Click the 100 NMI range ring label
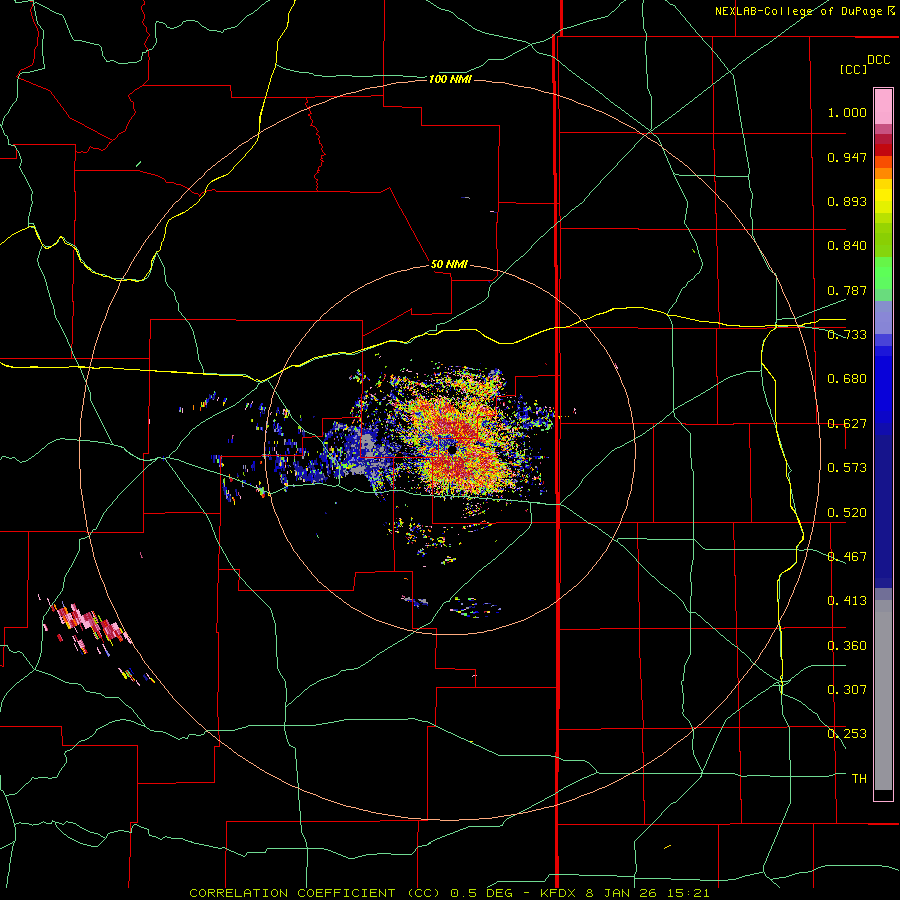 (450, 79)
